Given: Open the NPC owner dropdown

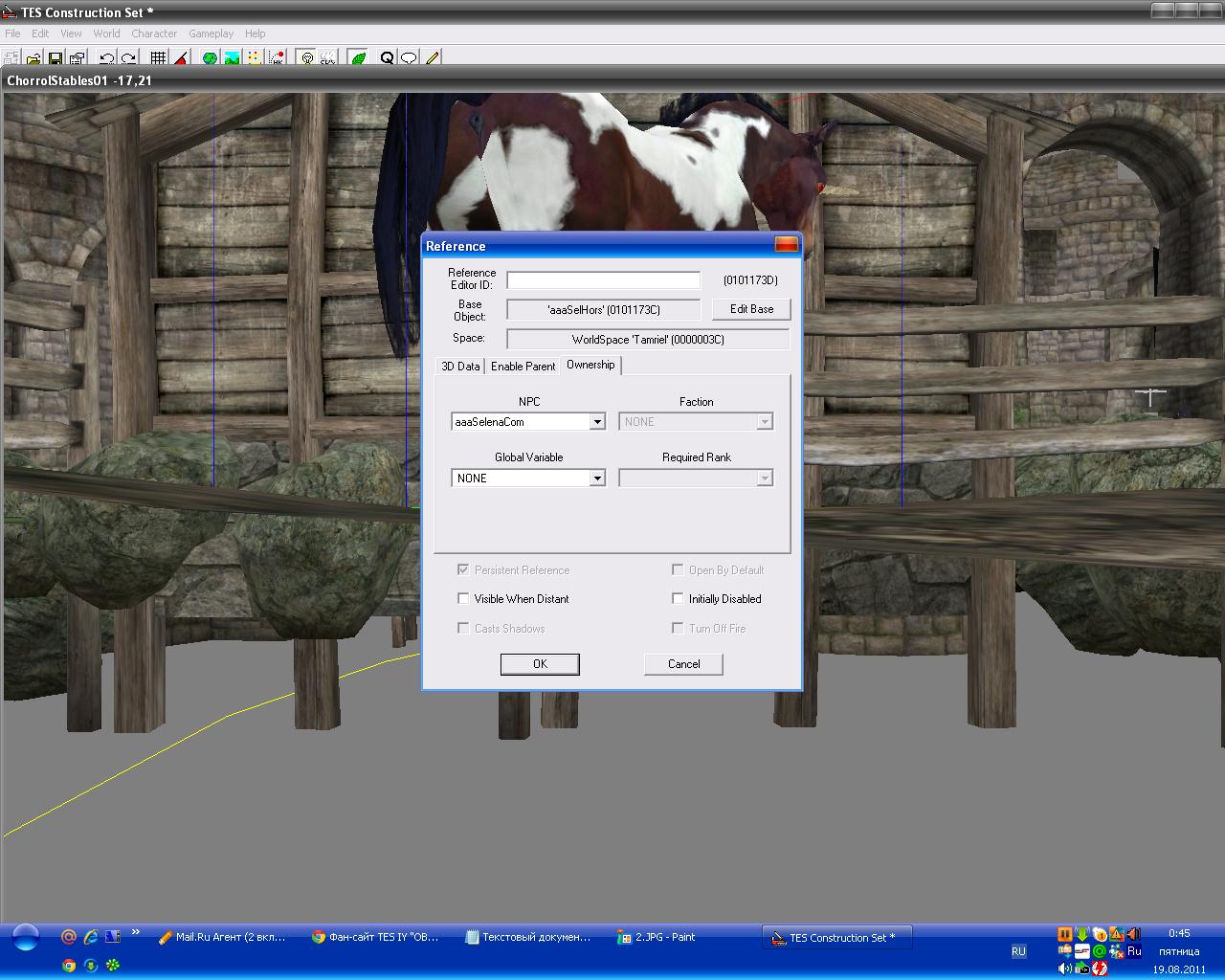Looking at the screenshot, I should point(597,422).
